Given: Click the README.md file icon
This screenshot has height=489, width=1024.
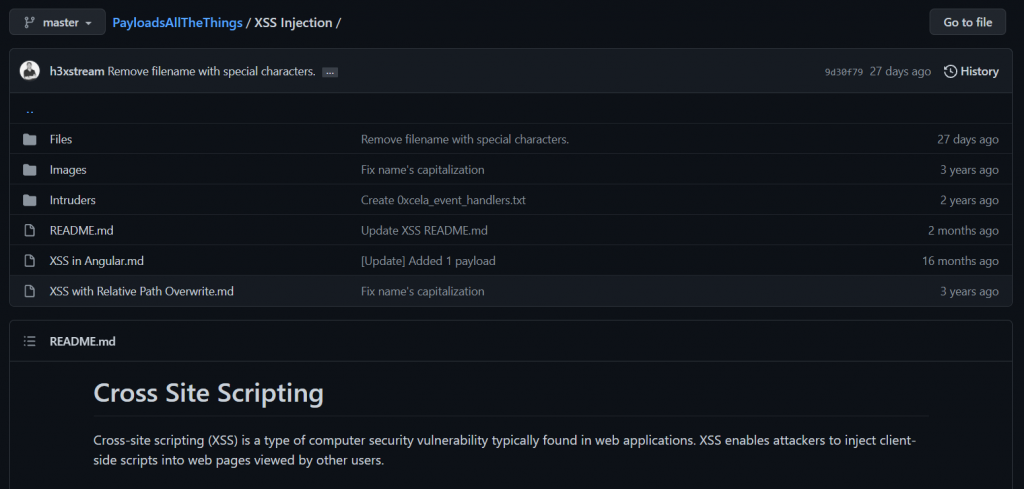Looking at the screenshot, I should click(x=29, y=230).
